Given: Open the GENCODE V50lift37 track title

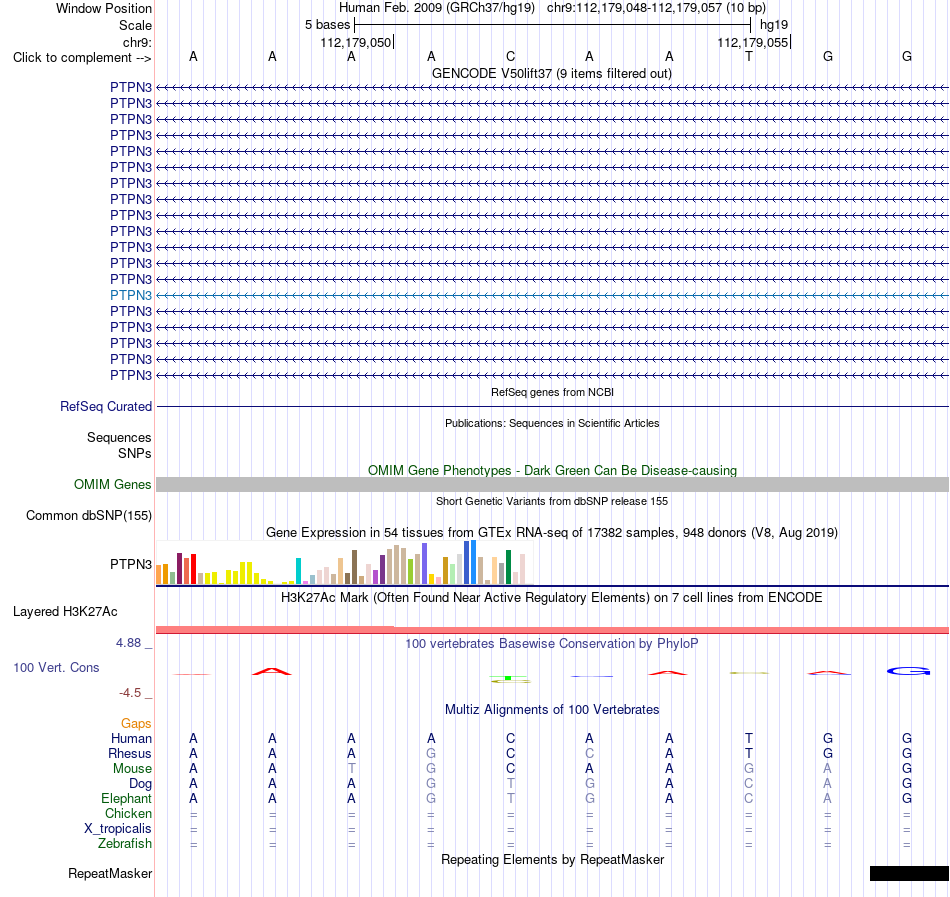Looking at the screenshot, I should pos(552,73).
